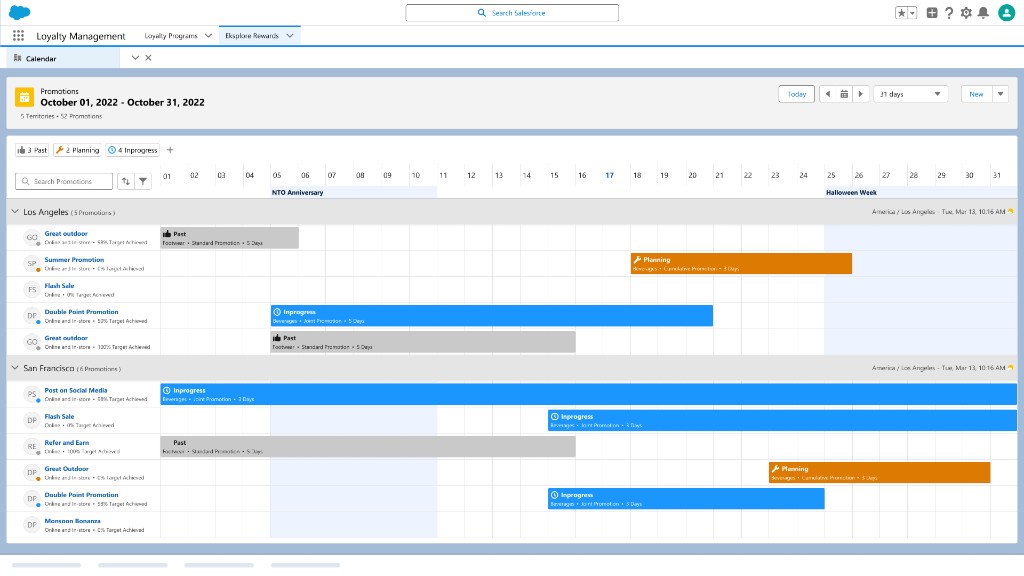Image resolution: width=1024 pixels, height=576 pixels.
Task: Open the 31 days range dropdown
Action: pos(910,94)
